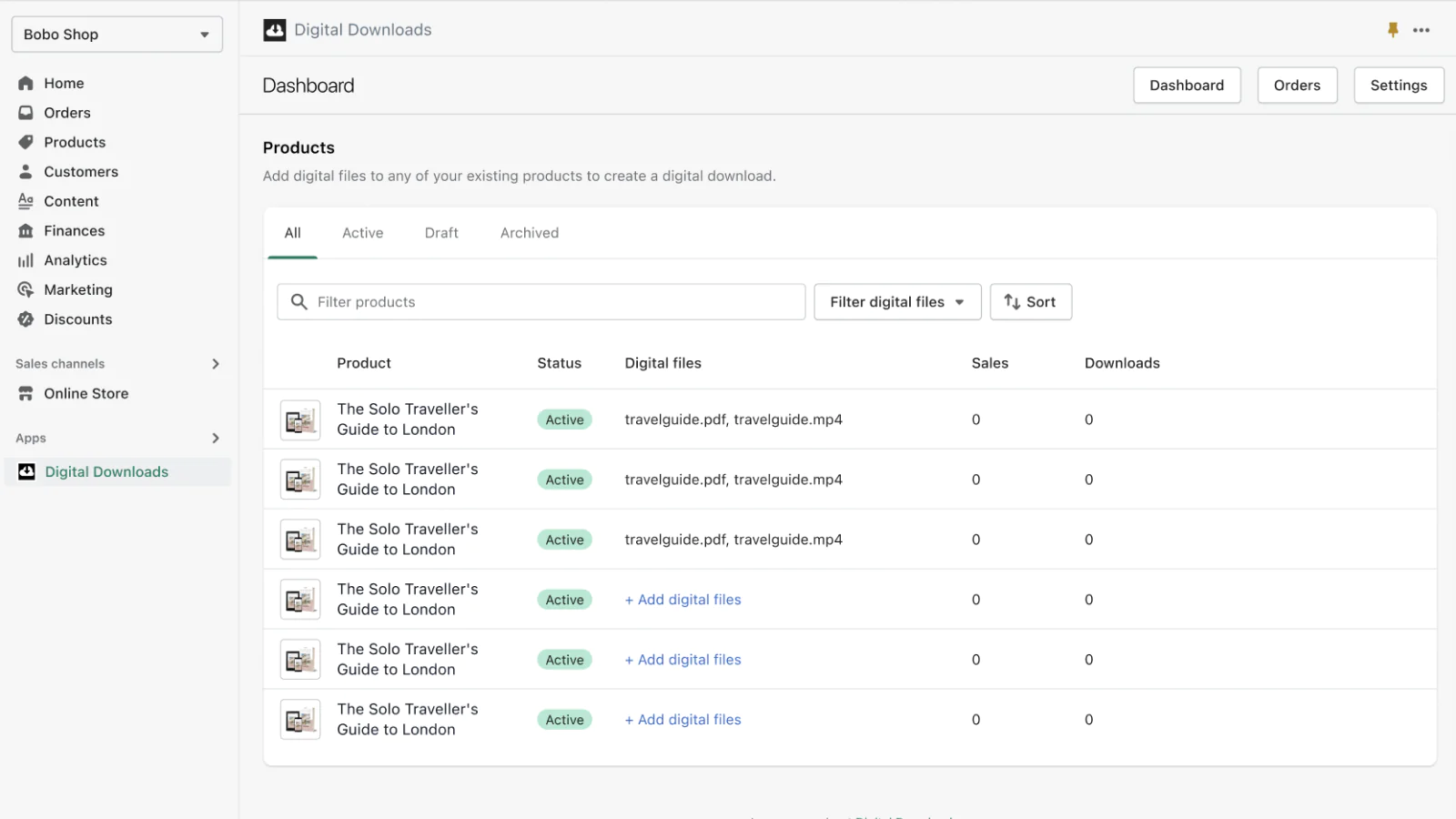Expand the Filter digital files dropdown
1456x819 pixels.
(896, 302)
